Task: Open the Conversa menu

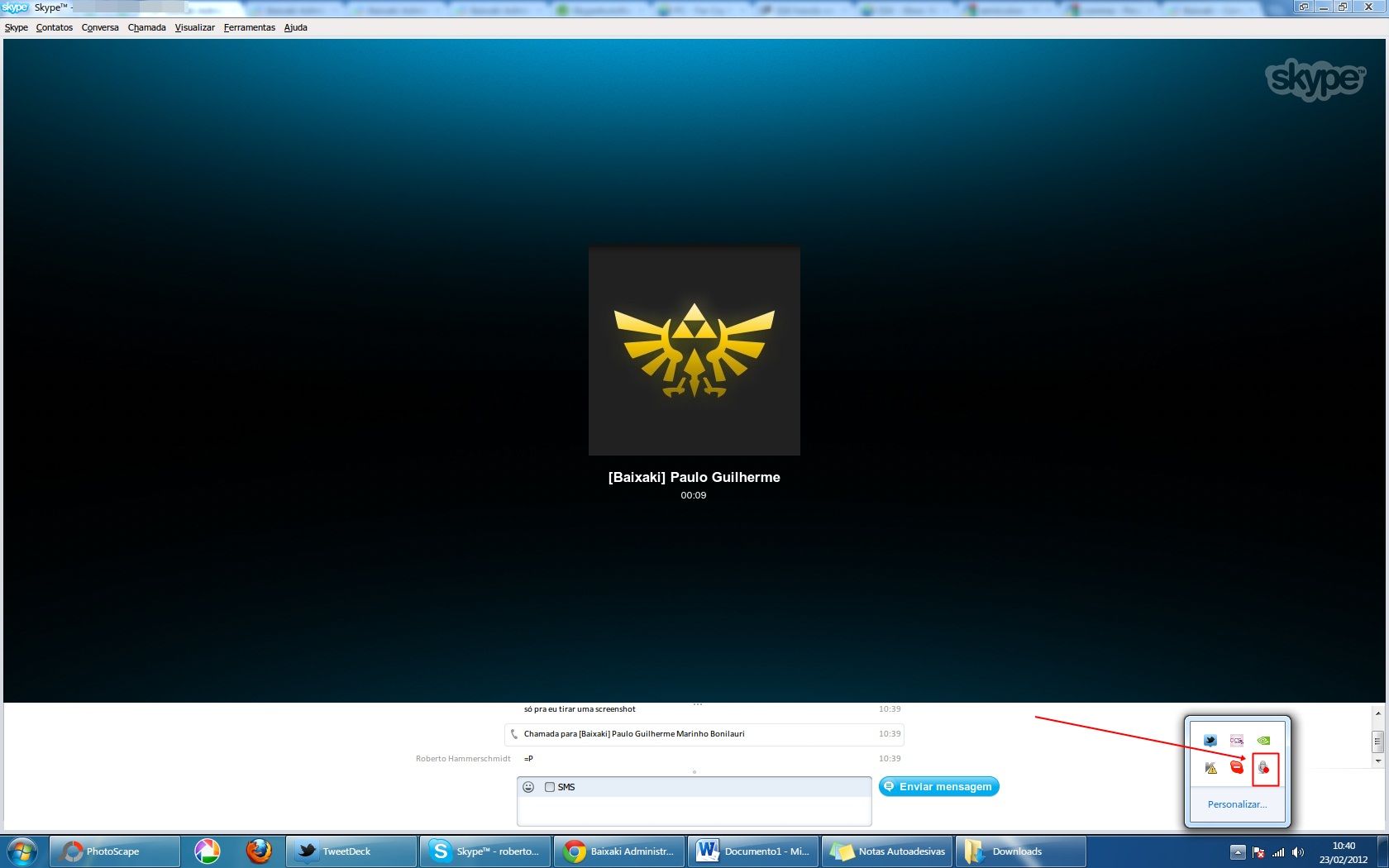Action: click(x=100, y=27)
